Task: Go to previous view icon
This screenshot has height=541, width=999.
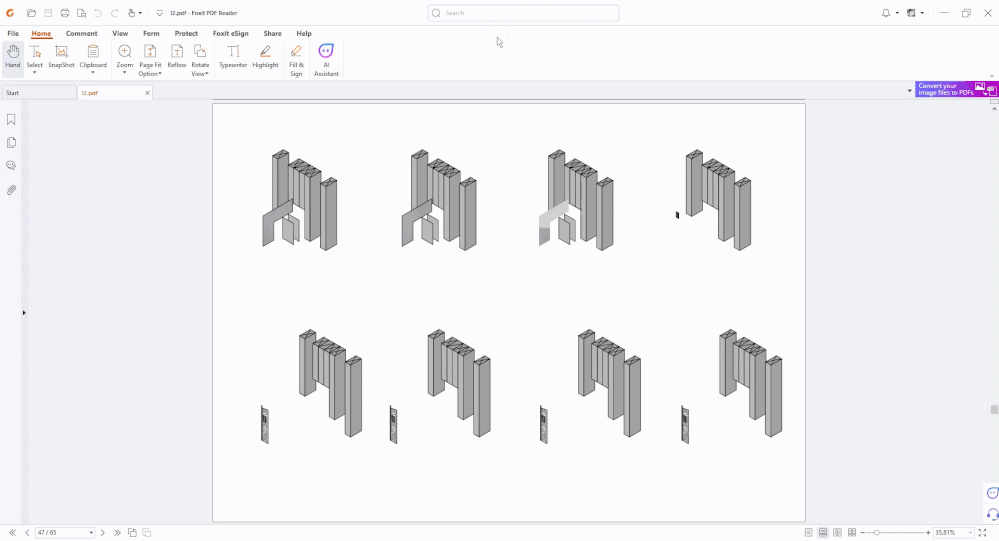Action: (133, 533)
